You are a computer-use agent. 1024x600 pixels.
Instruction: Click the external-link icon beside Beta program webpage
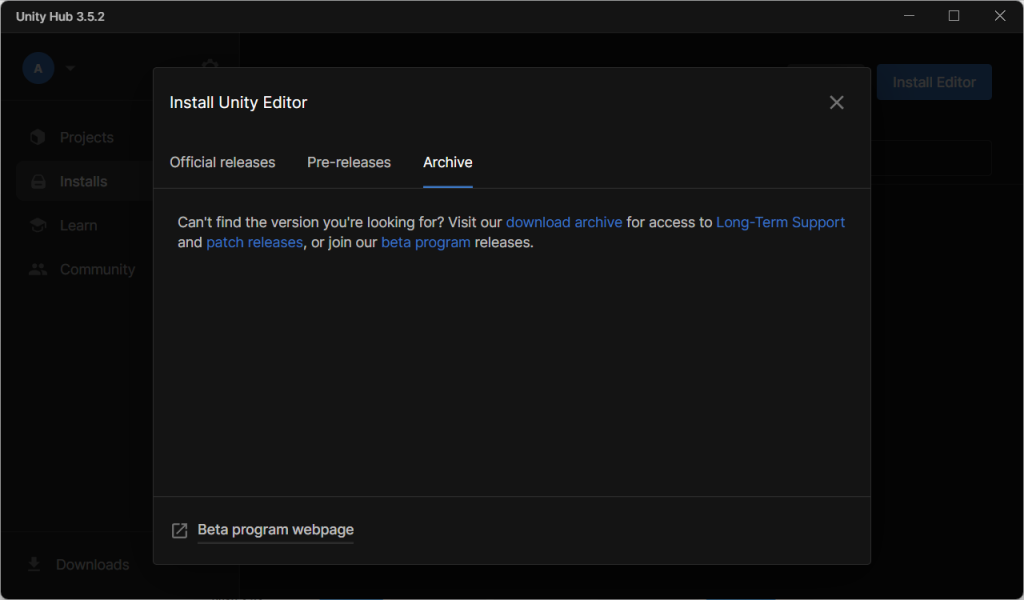click(x=180, y=531)
